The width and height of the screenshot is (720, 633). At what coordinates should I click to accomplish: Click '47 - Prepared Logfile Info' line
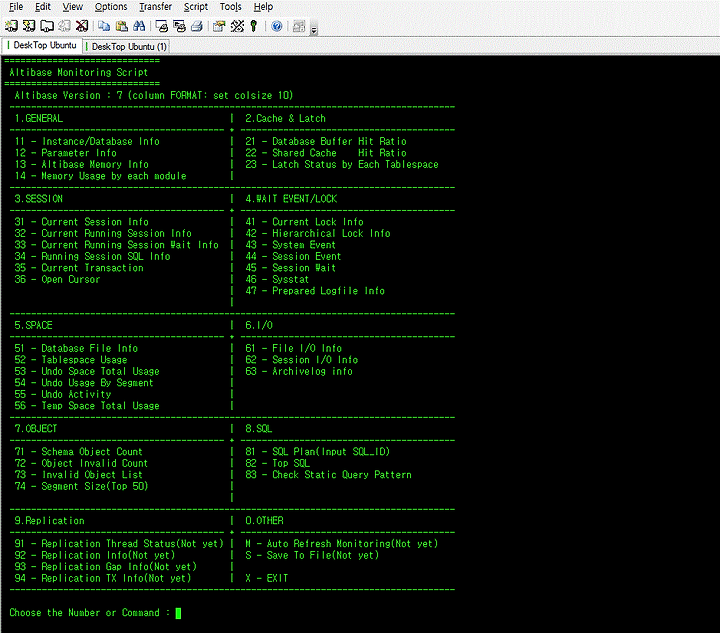click(x=315, y=291)
